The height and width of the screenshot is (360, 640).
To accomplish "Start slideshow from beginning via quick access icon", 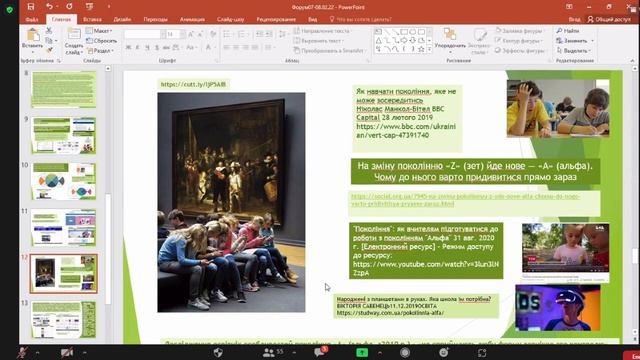I will [89, 7].
